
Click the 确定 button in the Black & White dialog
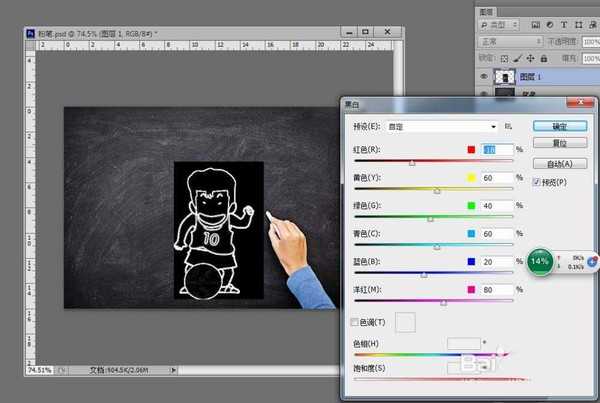(558, 127)
